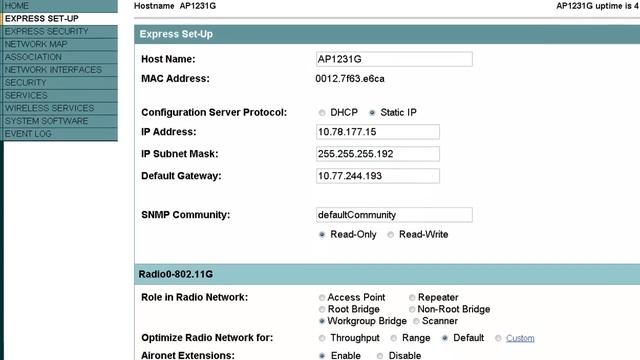Choose Non-Root Bridge radio role
Viewport: 640px width, 360px height.
[412, 309]
